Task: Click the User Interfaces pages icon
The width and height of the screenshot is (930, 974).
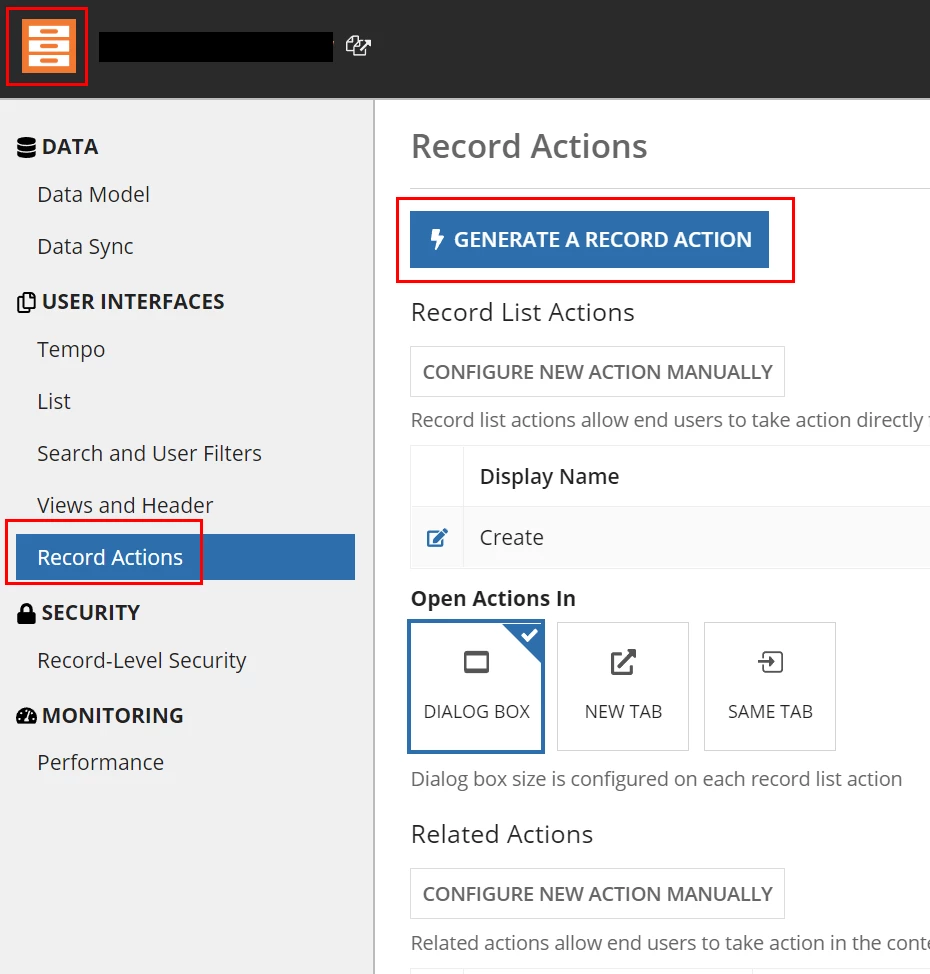Action: click(x=26, y=302)
